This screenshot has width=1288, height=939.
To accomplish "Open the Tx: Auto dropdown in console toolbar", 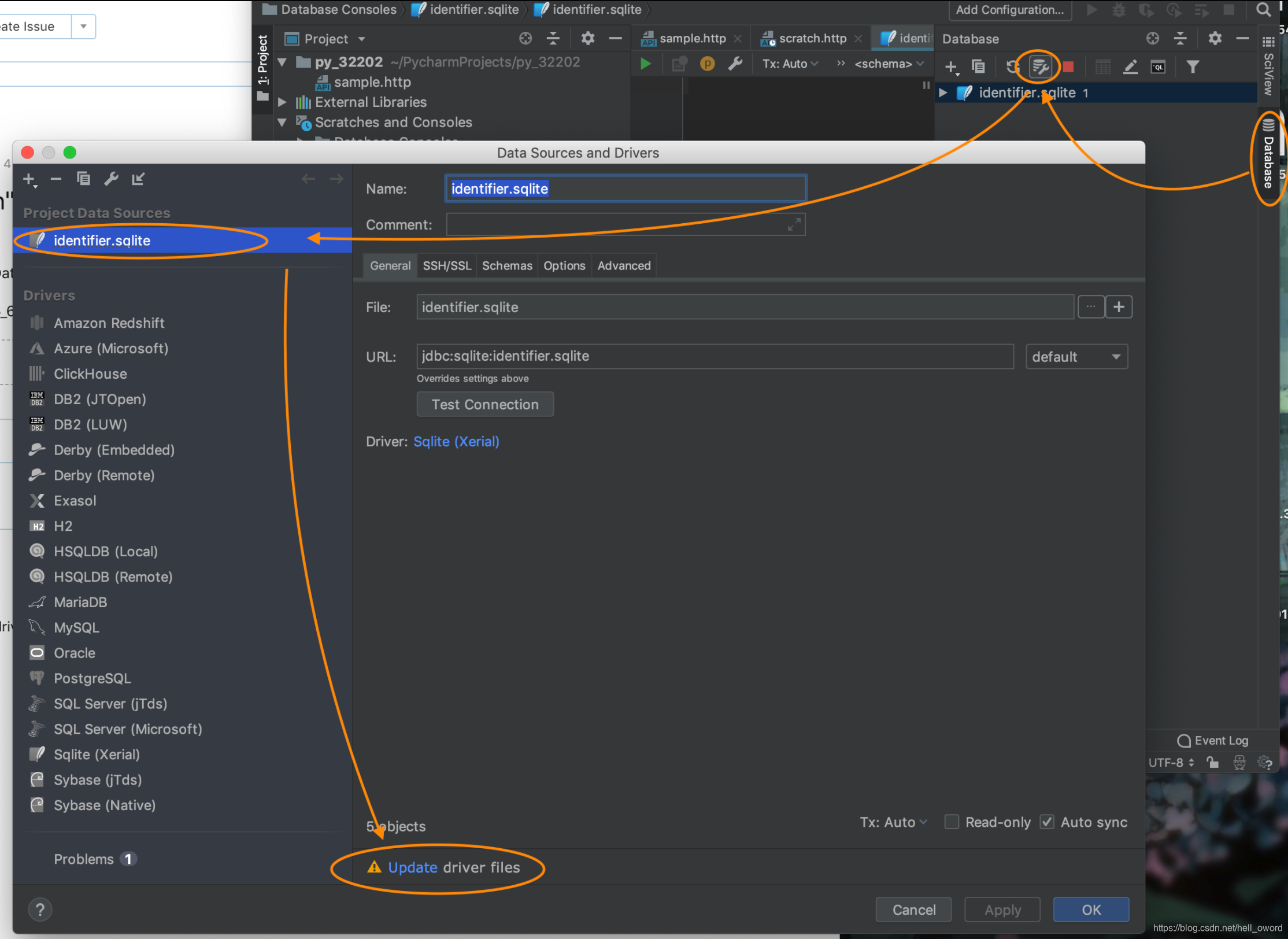I will click(x=790, y=64).
